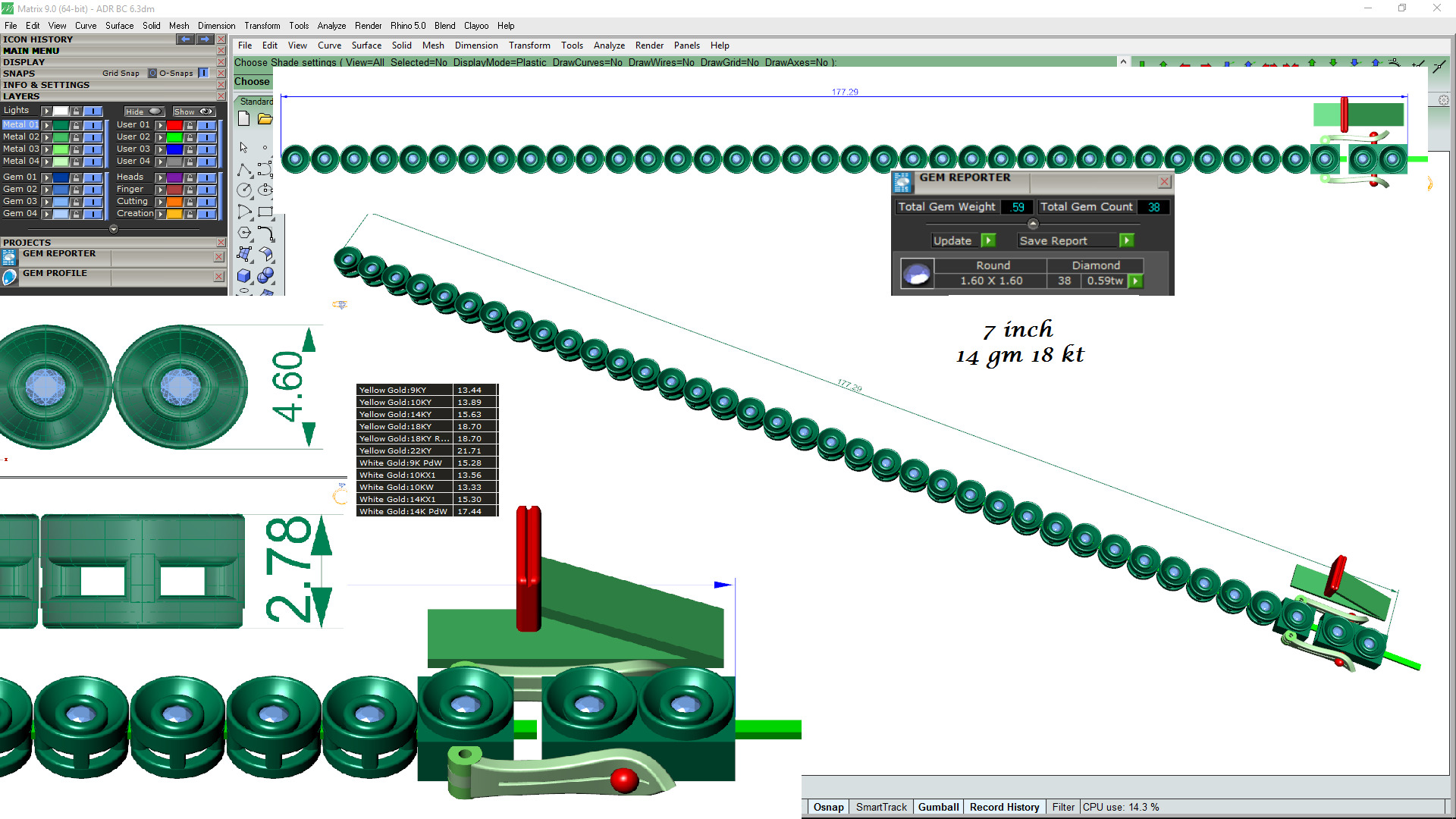This screenshot has width=1456, height=819.
Task: Click the Icon History forward arrow
Action: click(x=204, y=39)
